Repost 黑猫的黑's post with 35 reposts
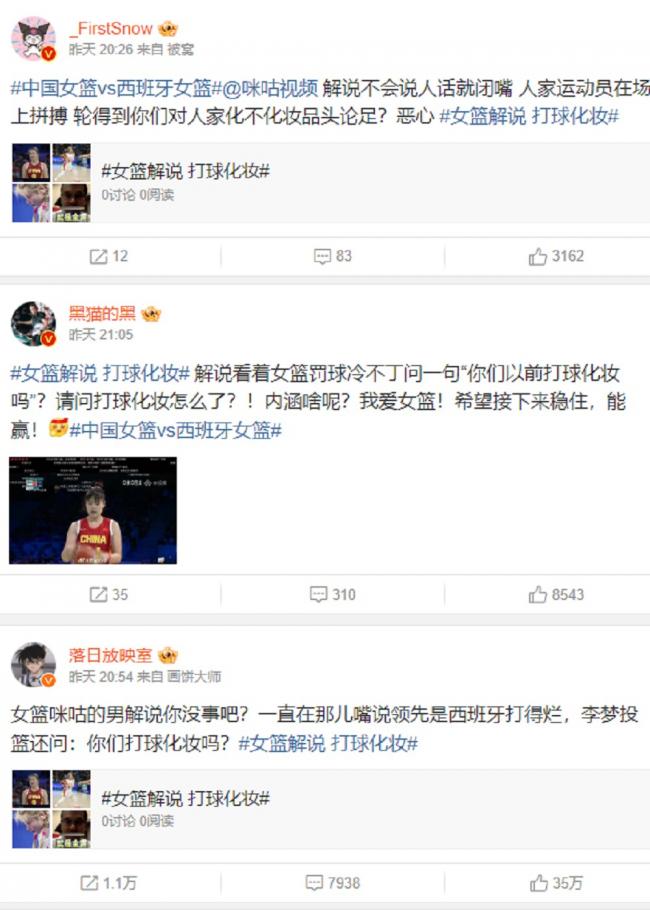 point(109,594)
